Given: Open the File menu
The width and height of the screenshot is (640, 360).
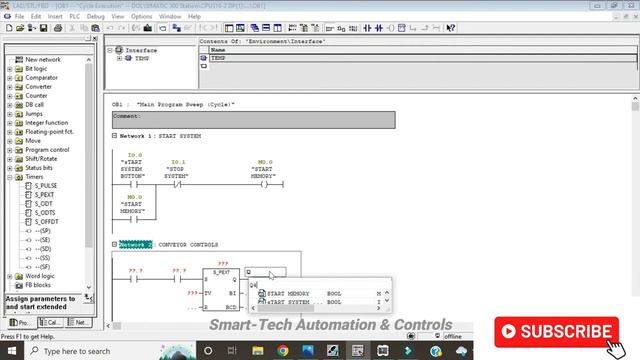Looking at the screenshot, I should click(x=19, y=17).
